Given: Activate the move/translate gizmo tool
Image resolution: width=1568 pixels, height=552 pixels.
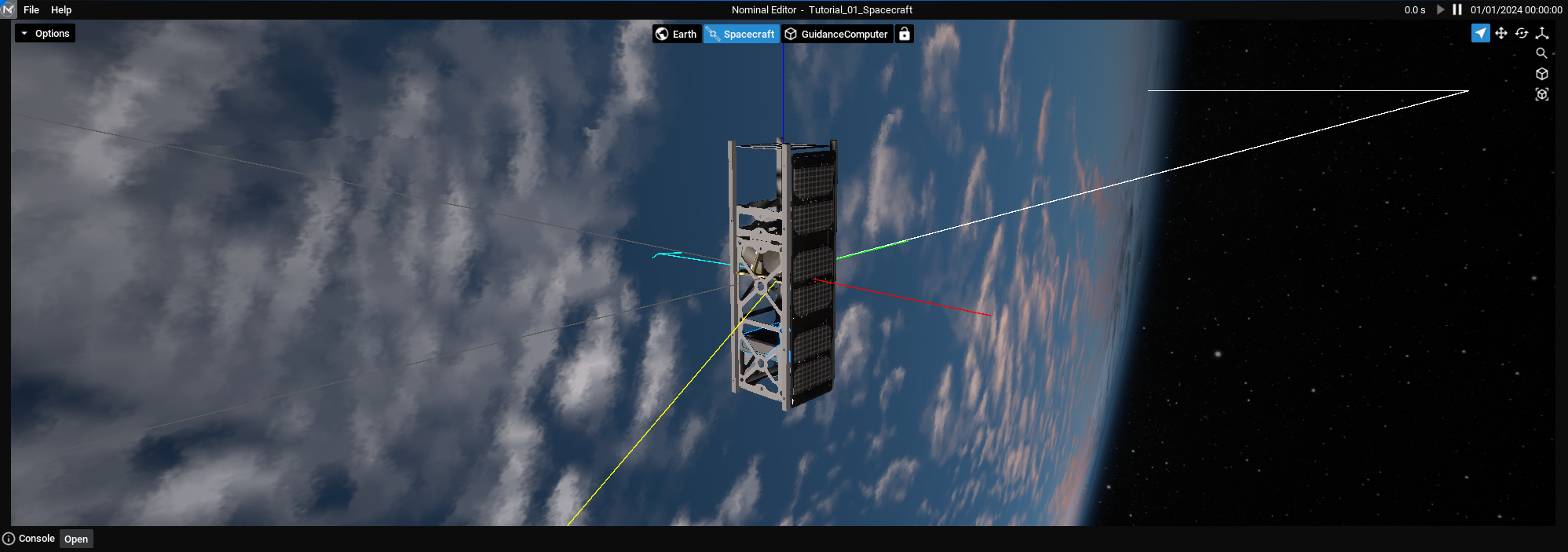Looking at the screenshot, I should (1500, 33).
